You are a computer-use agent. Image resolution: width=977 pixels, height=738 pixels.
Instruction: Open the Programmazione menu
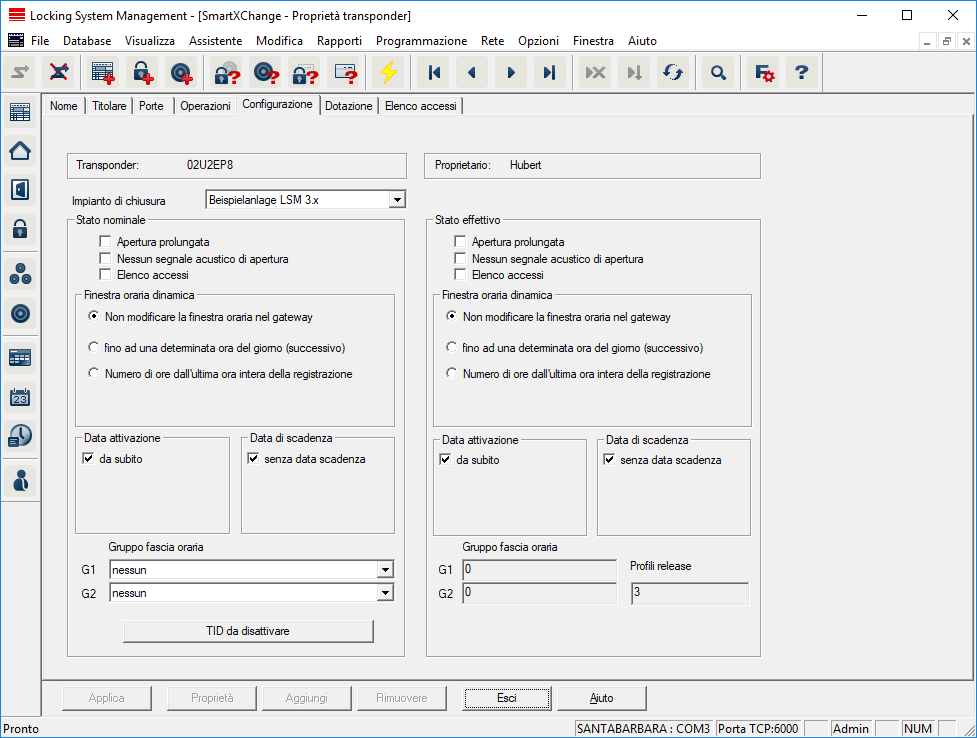pos(421,41)
